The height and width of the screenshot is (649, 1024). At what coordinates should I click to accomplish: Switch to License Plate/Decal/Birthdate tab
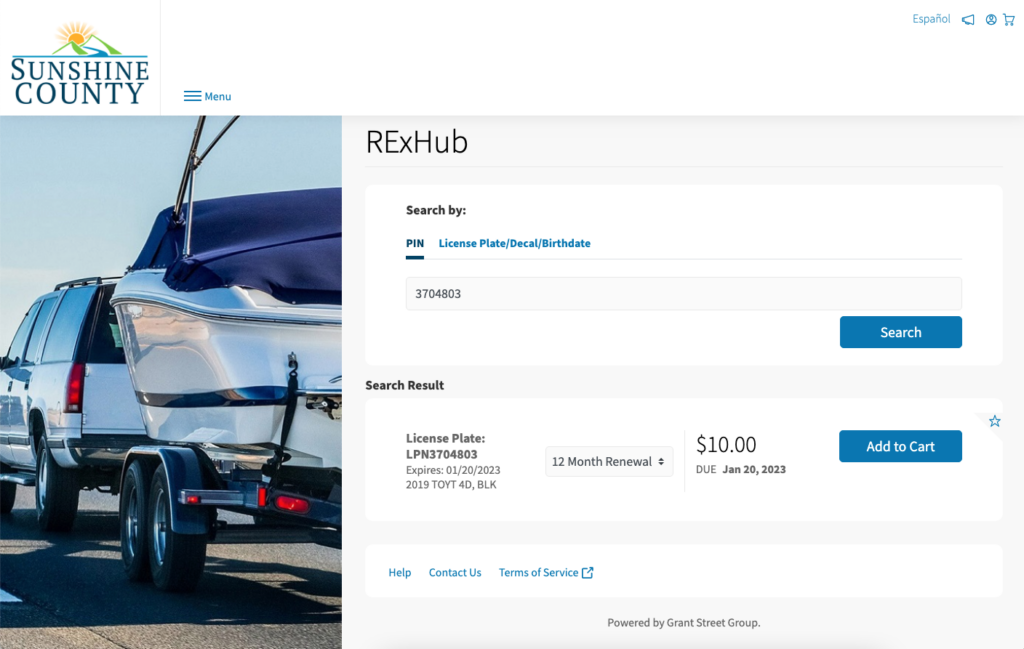(x=514, y=243)
